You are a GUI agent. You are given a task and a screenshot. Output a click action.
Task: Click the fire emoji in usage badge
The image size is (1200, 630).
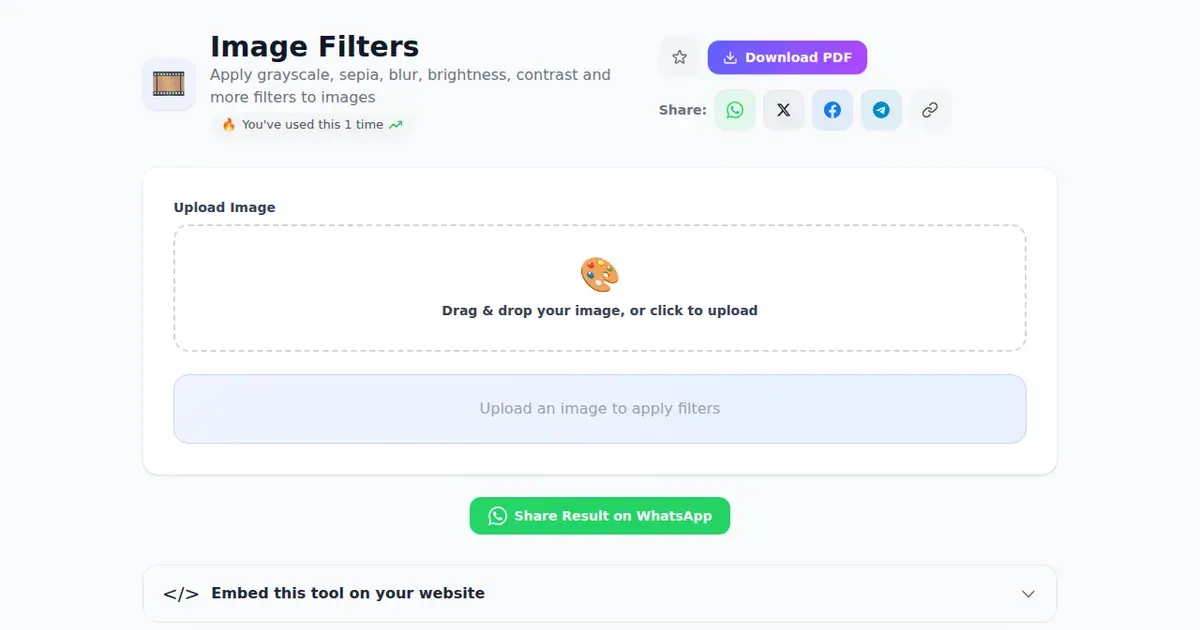tap(229, 125)
